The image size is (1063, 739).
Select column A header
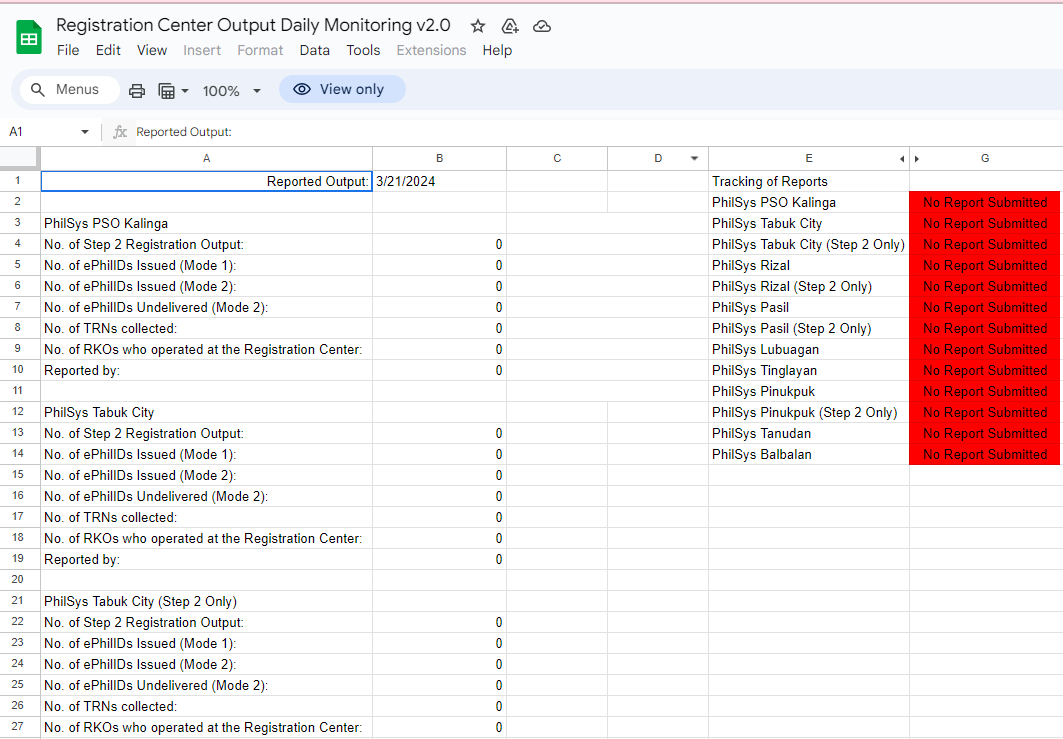207,159
